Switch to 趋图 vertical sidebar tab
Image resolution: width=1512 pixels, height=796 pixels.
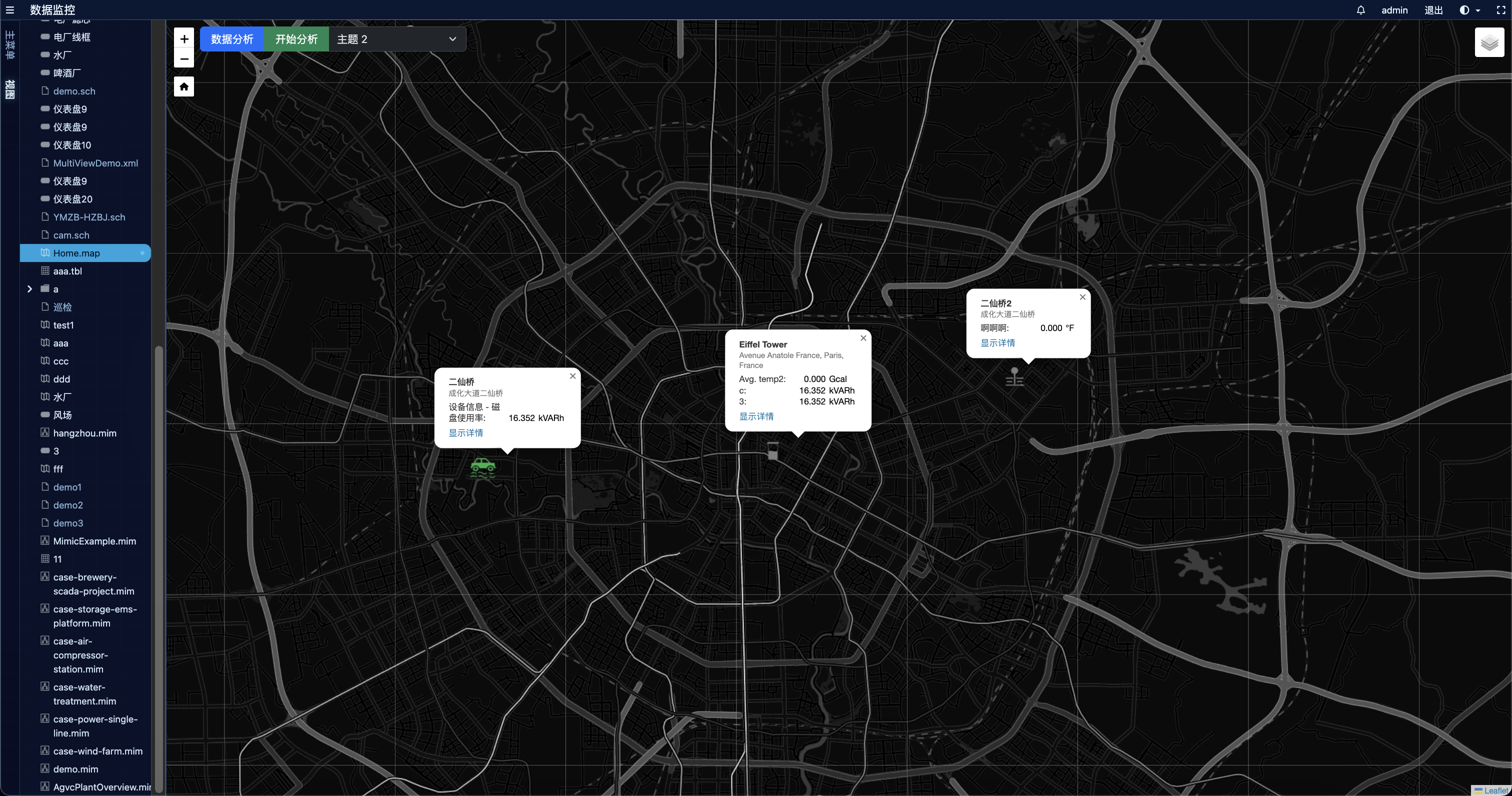click(9, 89)
